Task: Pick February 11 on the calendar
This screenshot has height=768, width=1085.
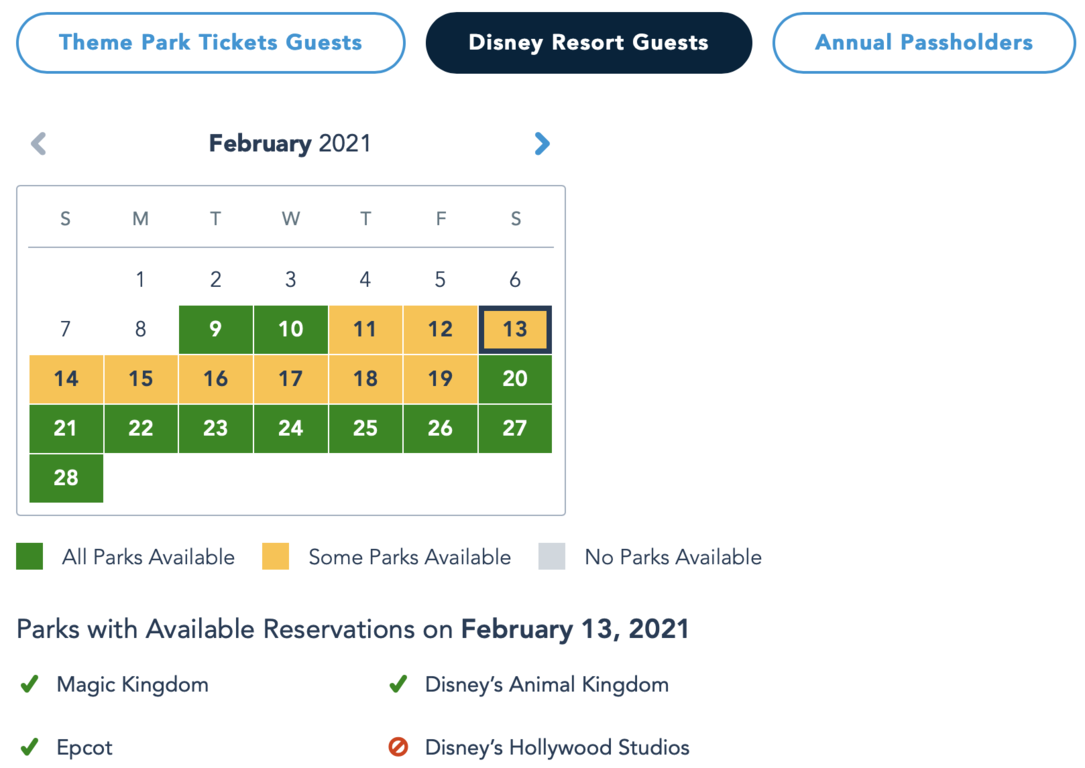Action: point(365,330)
